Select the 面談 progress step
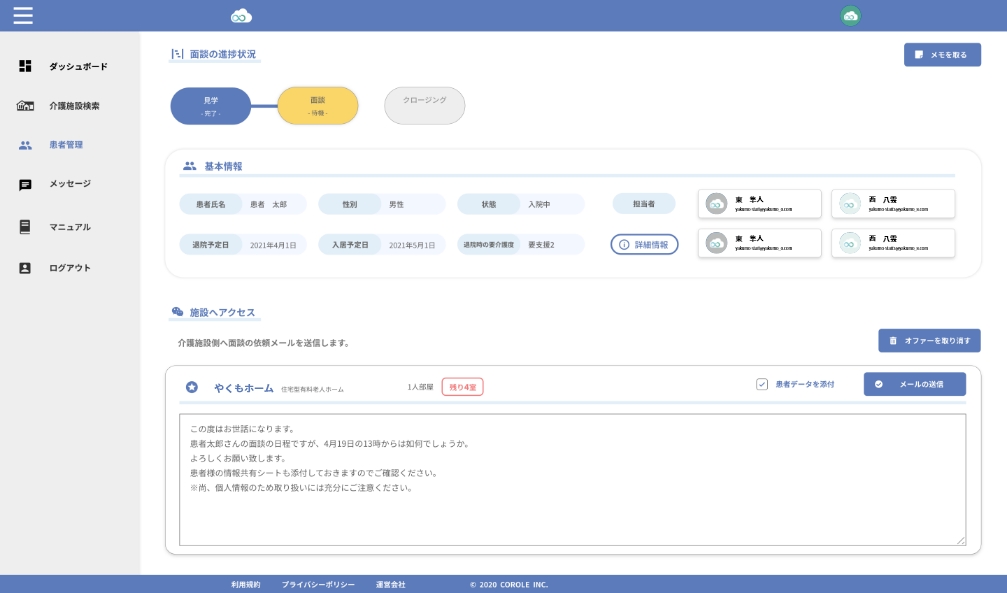The height and width of the screenshot is (593, 1007). tap(317, 106)
